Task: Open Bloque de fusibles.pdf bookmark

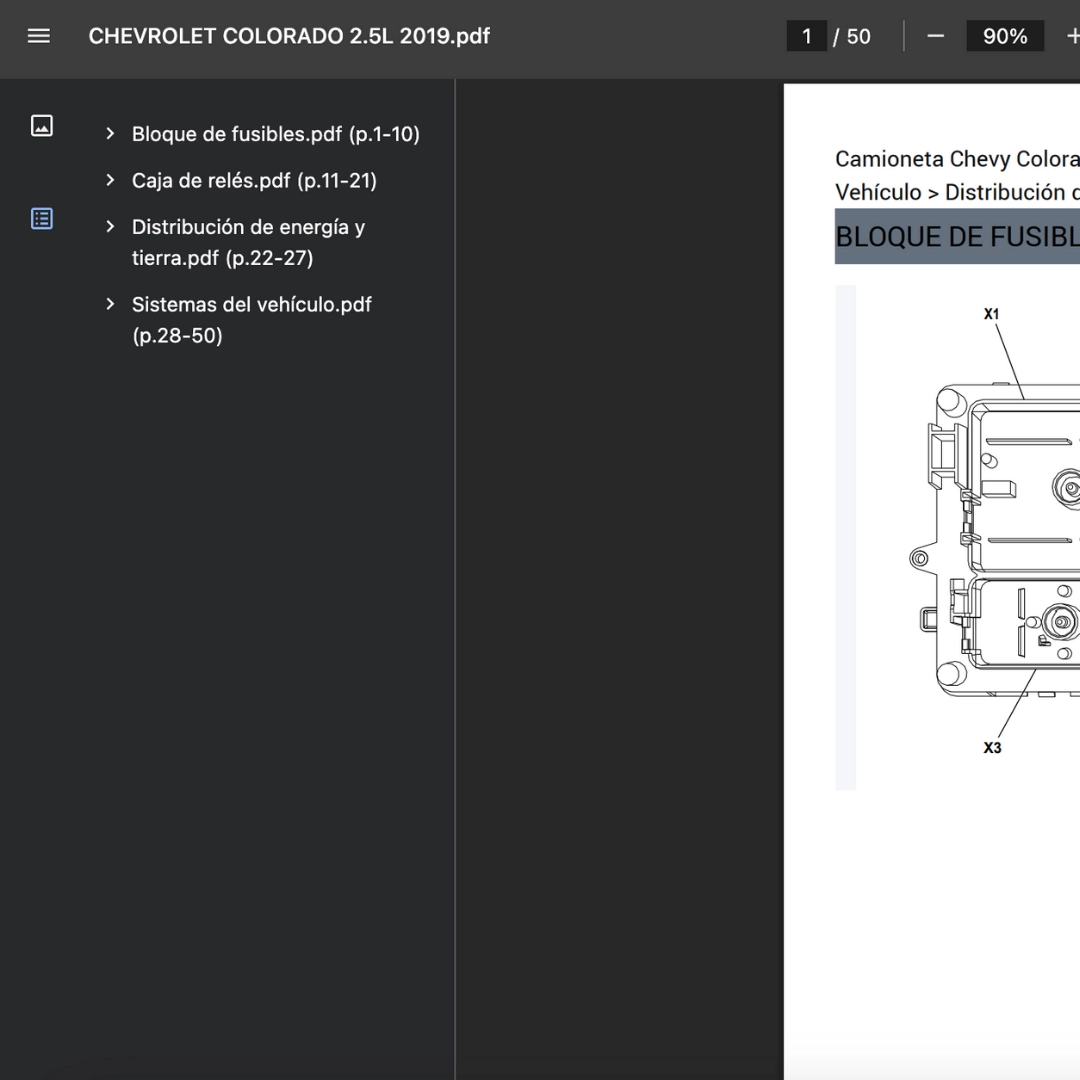Action: (275, 134)
